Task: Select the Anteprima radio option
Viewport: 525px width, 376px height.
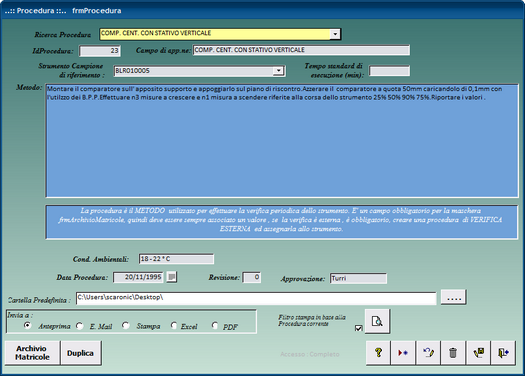Action: [x=27, y=325]
